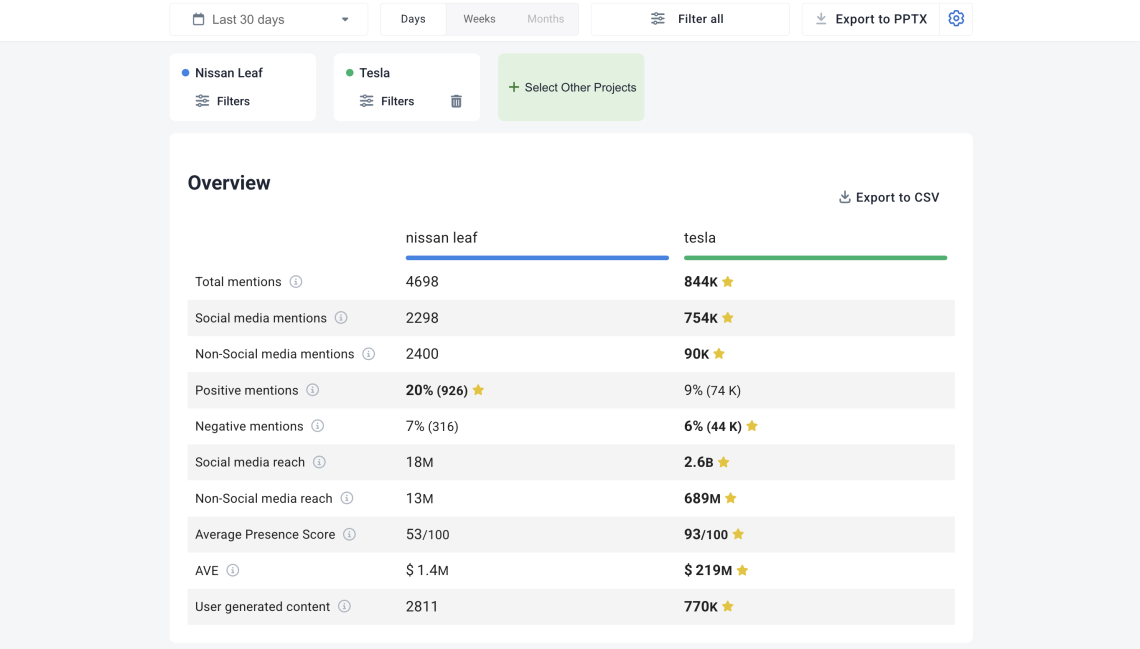Image resolution: width=1140 pixels, height=649 pixels.
Task: Click the star next to 20% (926)
Action: click(478, 390)
